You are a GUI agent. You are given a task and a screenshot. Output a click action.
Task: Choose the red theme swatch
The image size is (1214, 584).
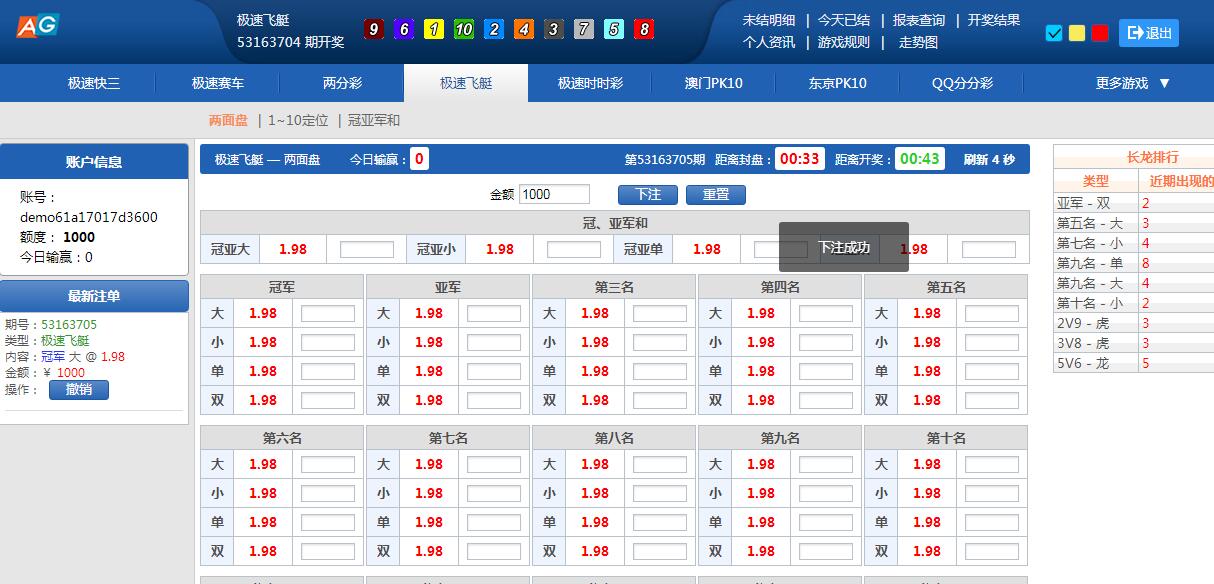pyautogui.click(x=1100, y=33)
